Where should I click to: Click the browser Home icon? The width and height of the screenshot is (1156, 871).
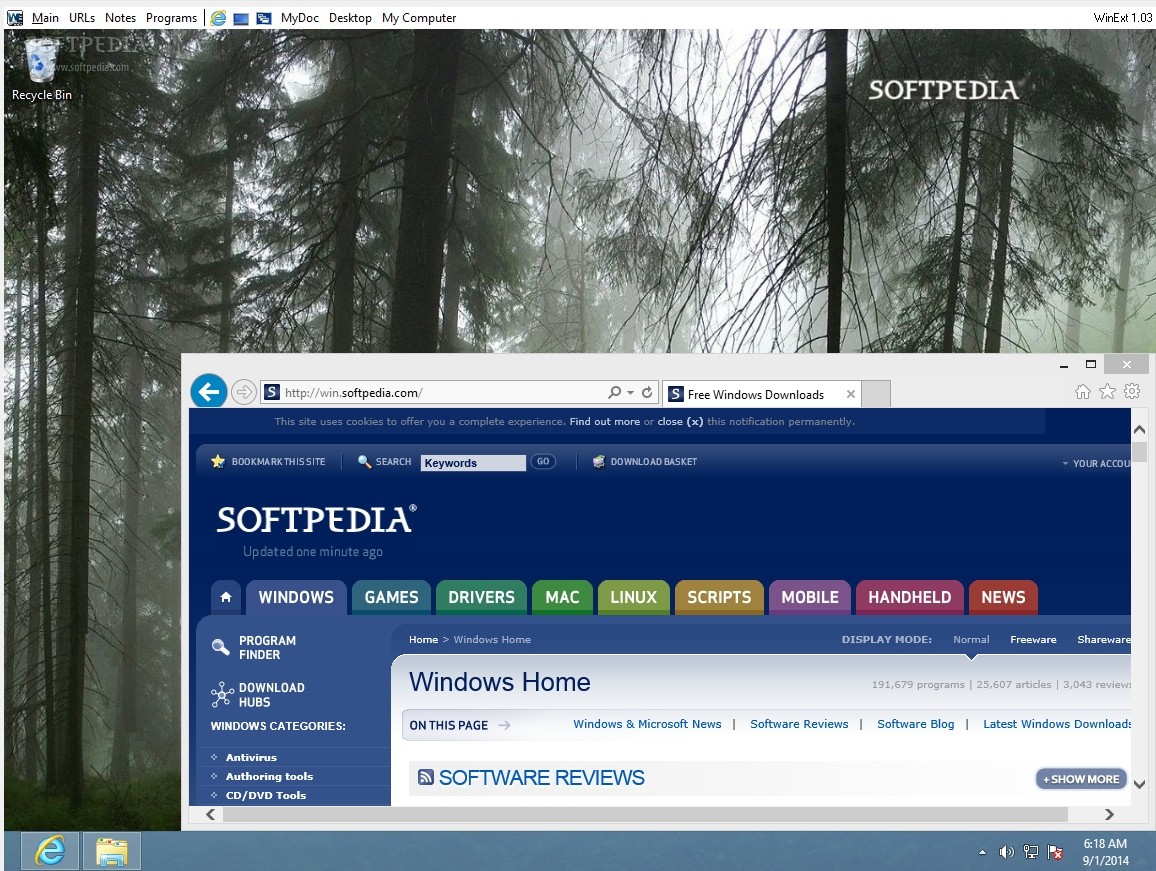click(1082, 392)
